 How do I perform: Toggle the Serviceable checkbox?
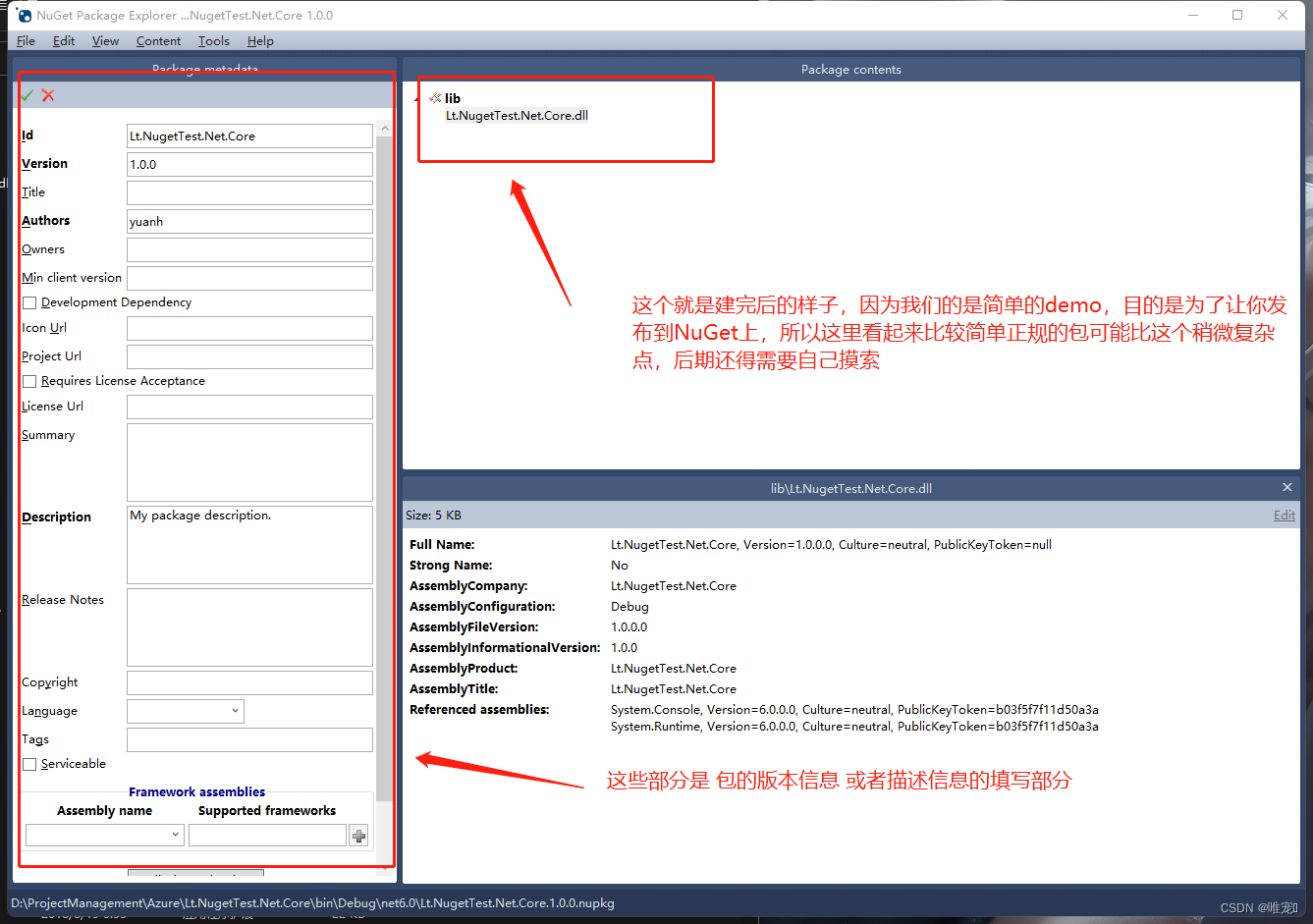[29, 764]
